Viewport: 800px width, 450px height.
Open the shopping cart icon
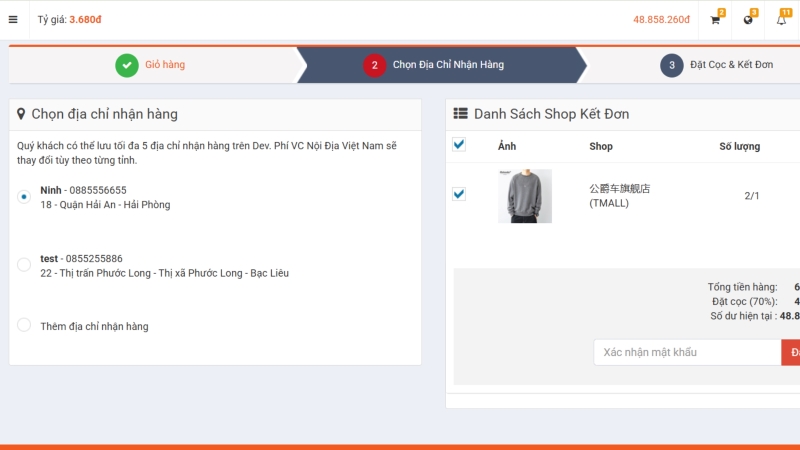[x=715, y=20]
